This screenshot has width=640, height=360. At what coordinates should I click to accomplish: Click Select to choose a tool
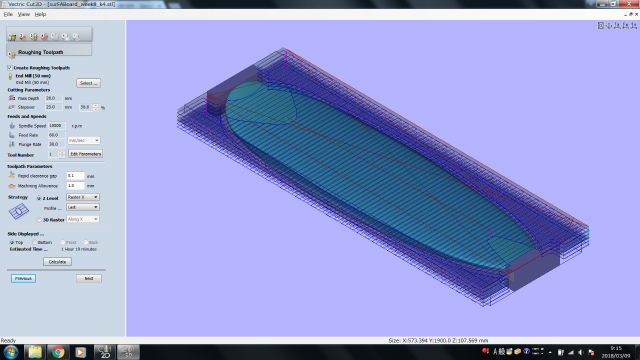pyautogui.click(x=89, y=83)
